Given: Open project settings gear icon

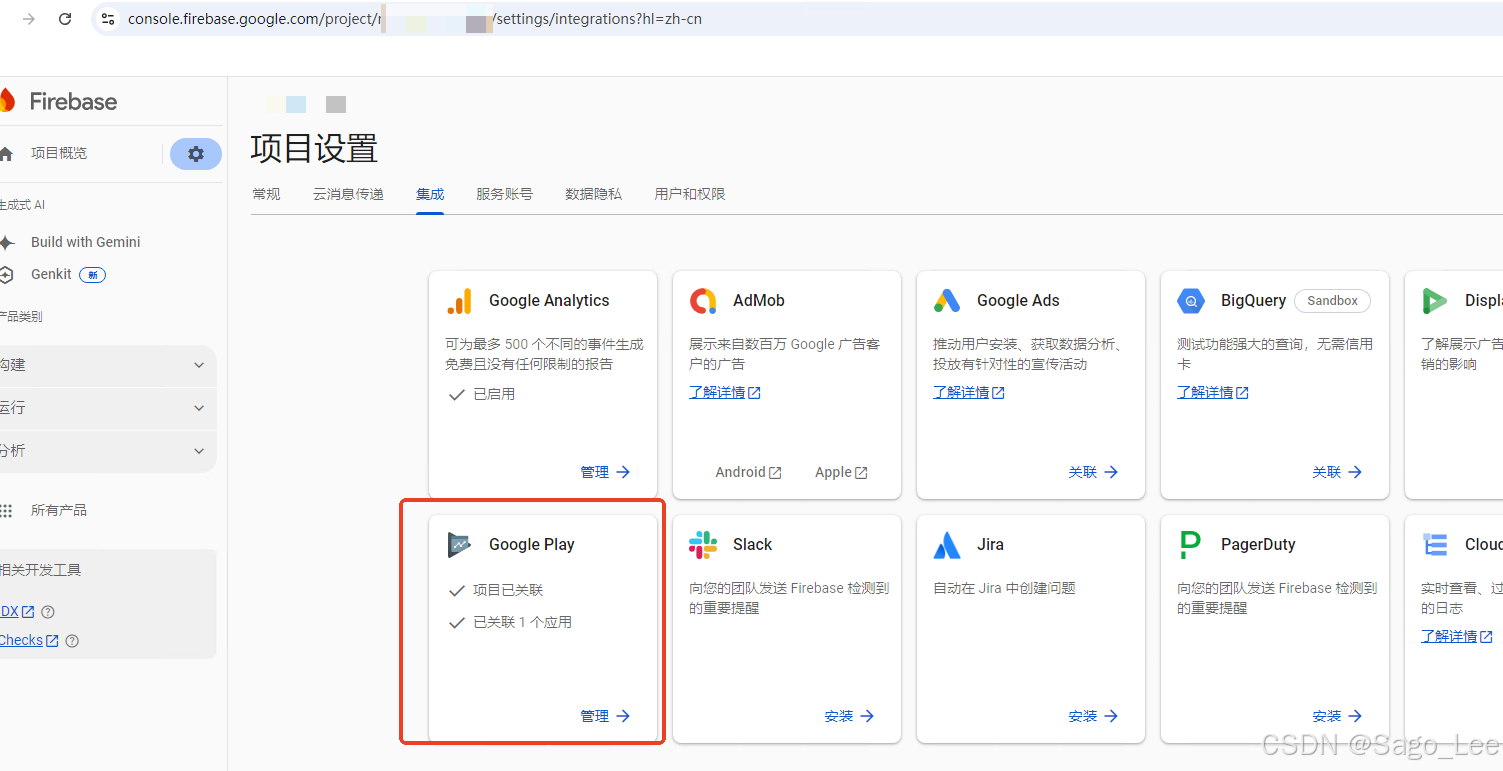Looking at the screenshot, I should click(x=196, y=154).
